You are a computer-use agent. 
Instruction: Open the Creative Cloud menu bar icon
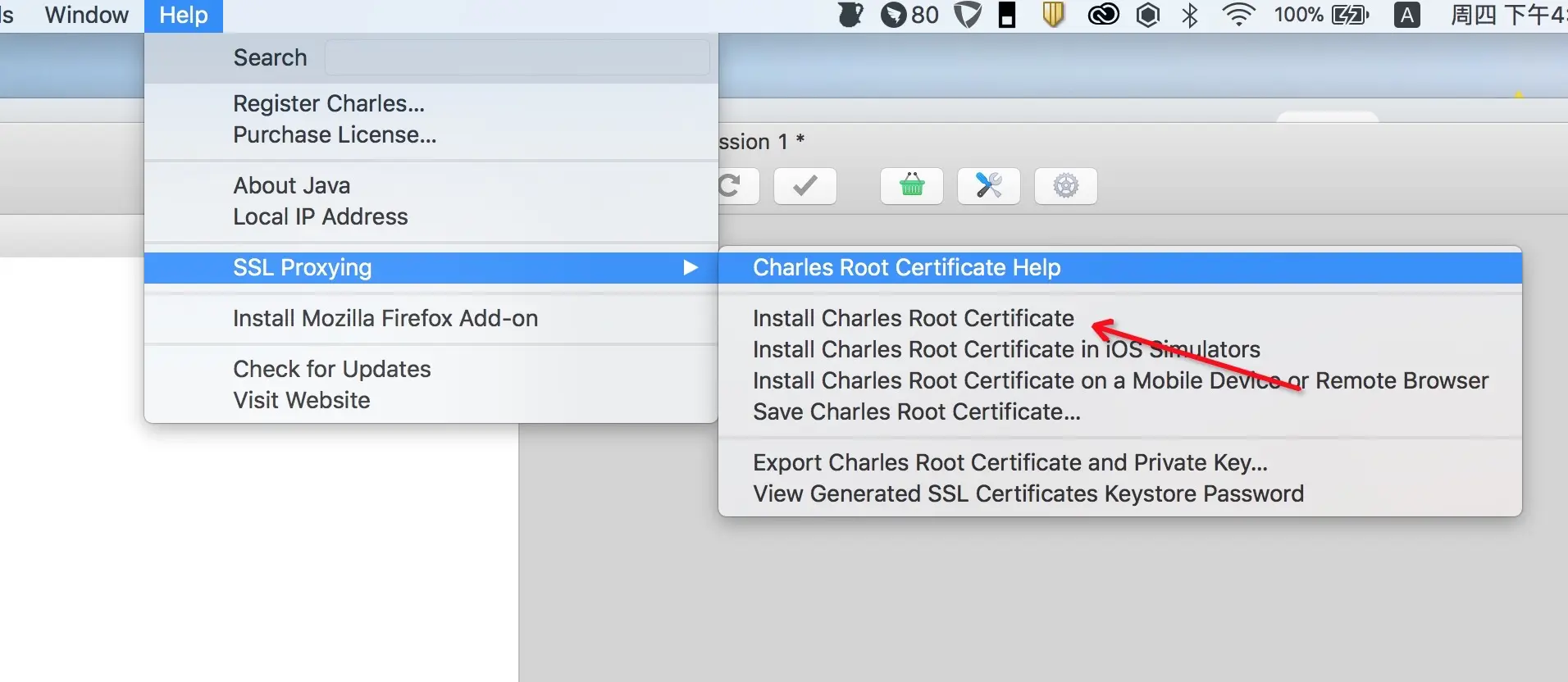click(1103, 15)
